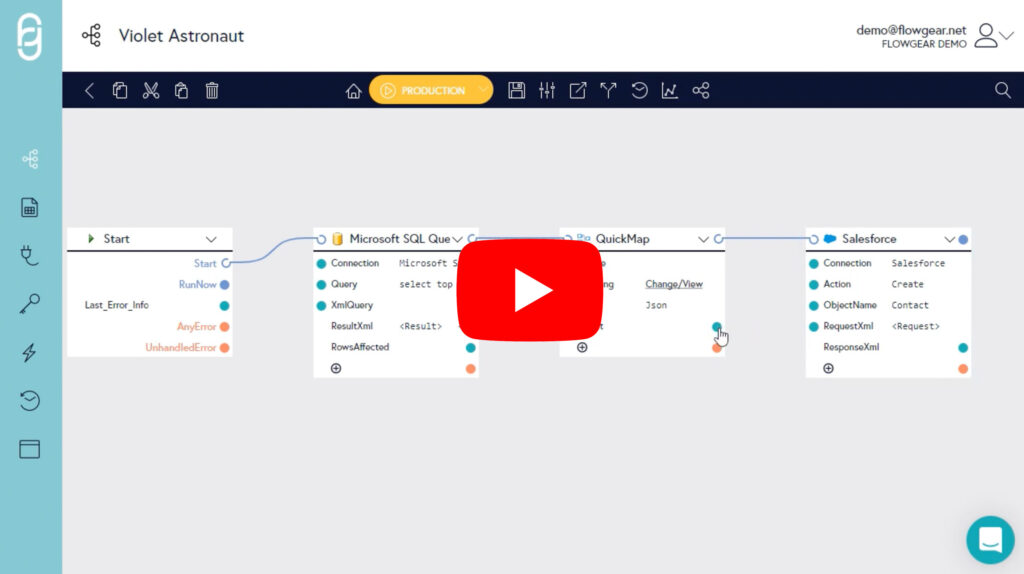This screenshot has height=574, width=1024.
Task: Click the Start output connector circle
Action: pos(226,263)
